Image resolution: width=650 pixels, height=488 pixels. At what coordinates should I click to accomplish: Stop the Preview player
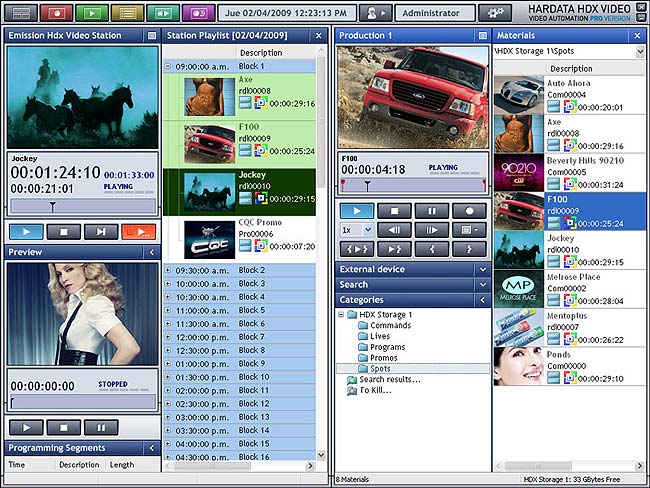pyautogui.click(x=64, y=427)
